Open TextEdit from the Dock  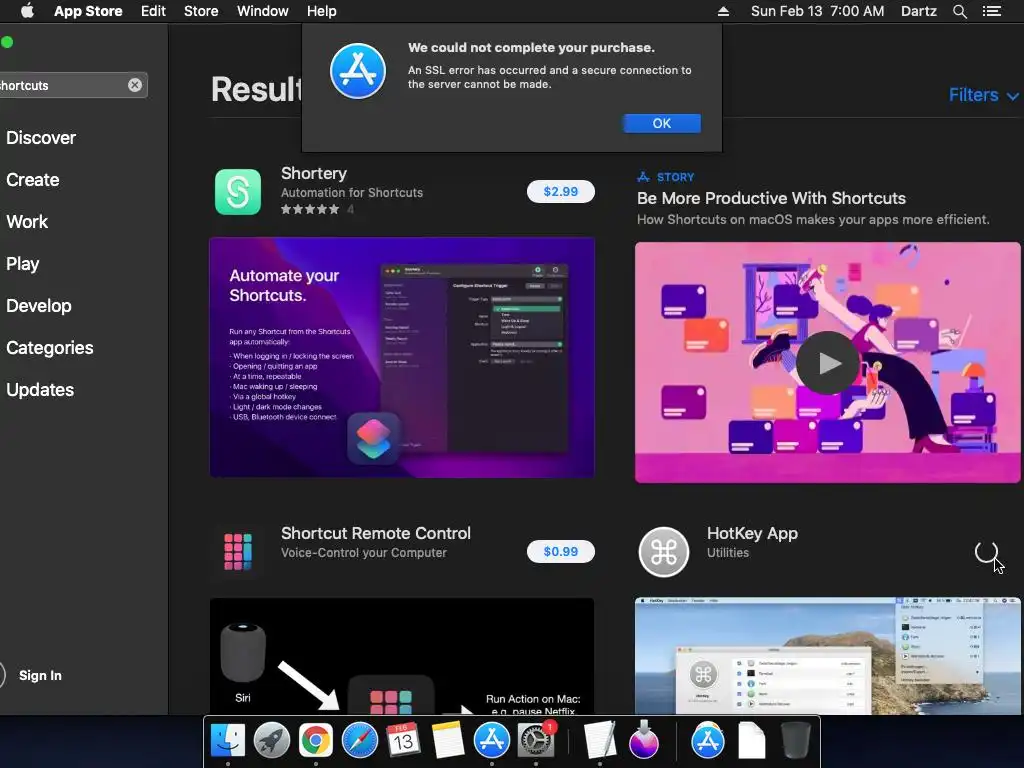point(600,740)
